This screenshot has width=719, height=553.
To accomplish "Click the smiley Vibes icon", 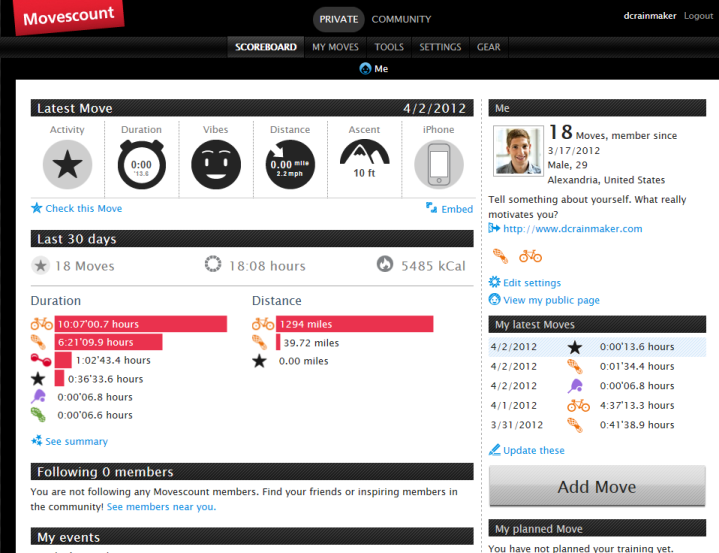I will [x=216, y=165].
